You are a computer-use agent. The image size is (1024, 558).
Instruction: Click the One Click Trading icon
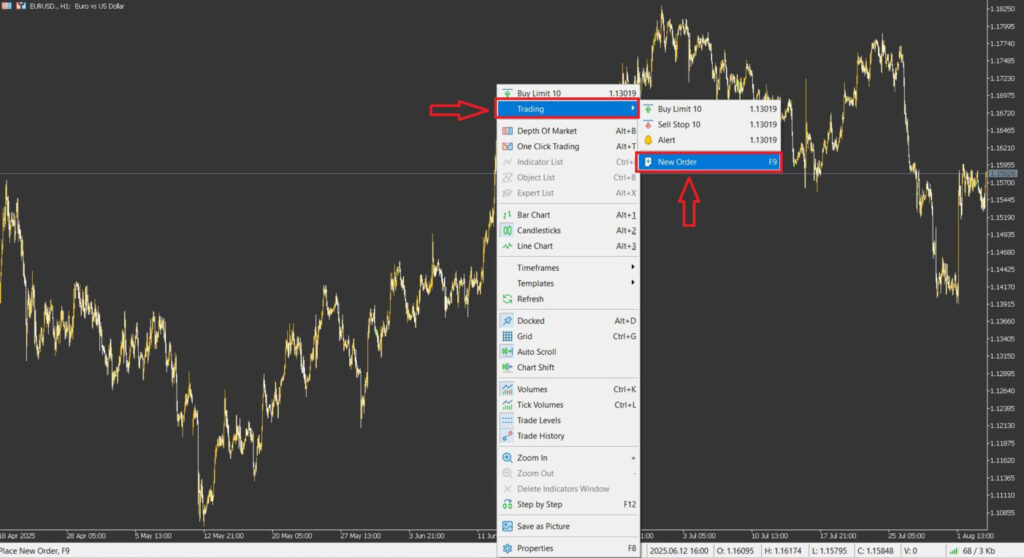[x=508, y=147]
